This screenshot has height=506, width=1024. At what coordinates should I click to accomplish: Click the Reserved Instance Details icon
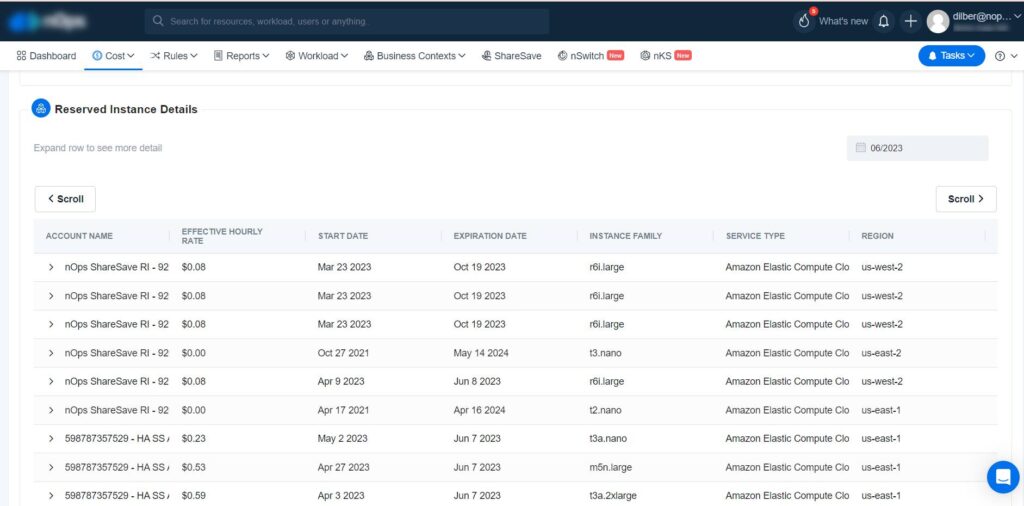(x=41, y=109)
